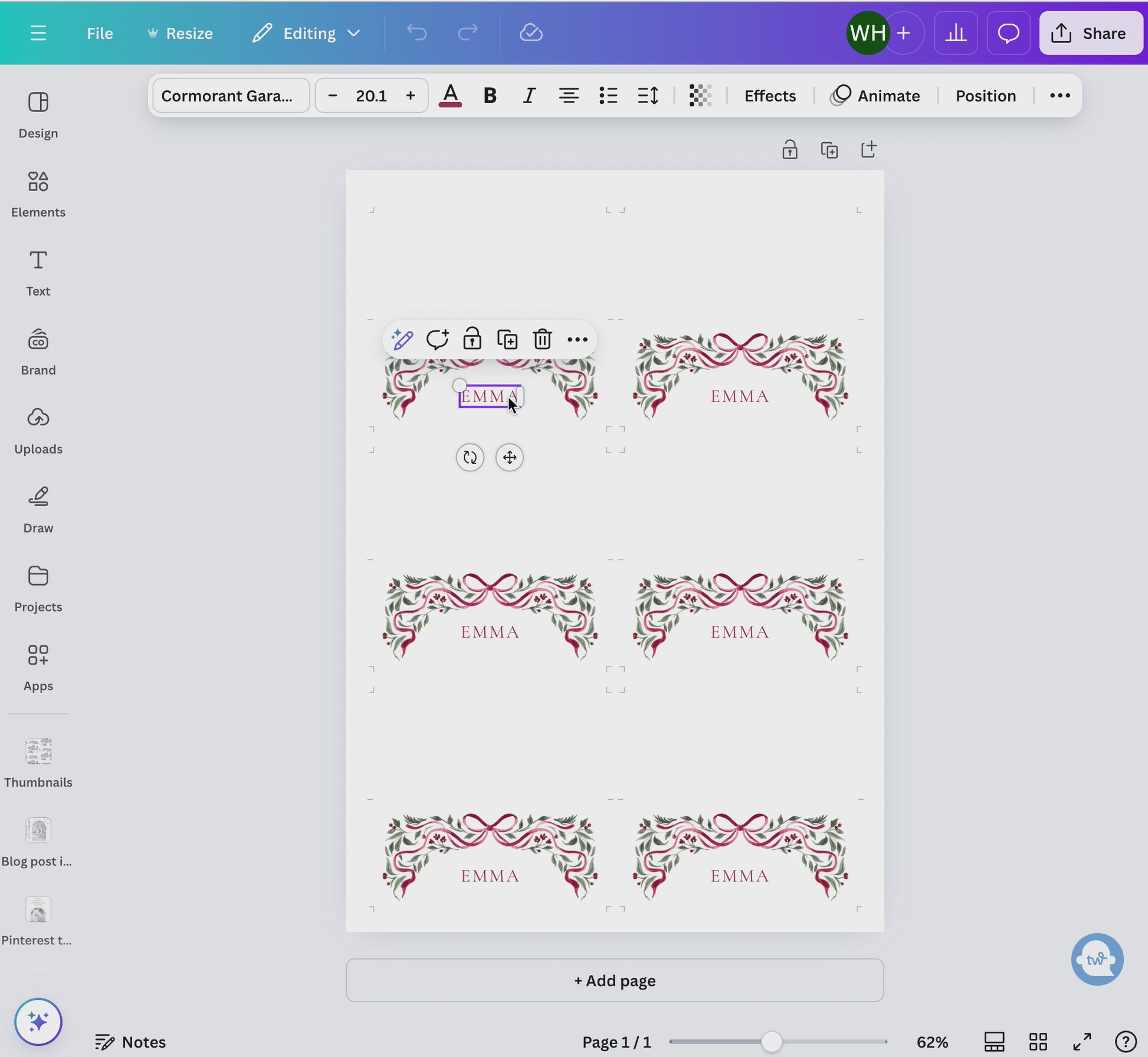Toggle bulleted list formatting
The image size is (1148, 1057).
pyautogui.click(x=608, y=96)
